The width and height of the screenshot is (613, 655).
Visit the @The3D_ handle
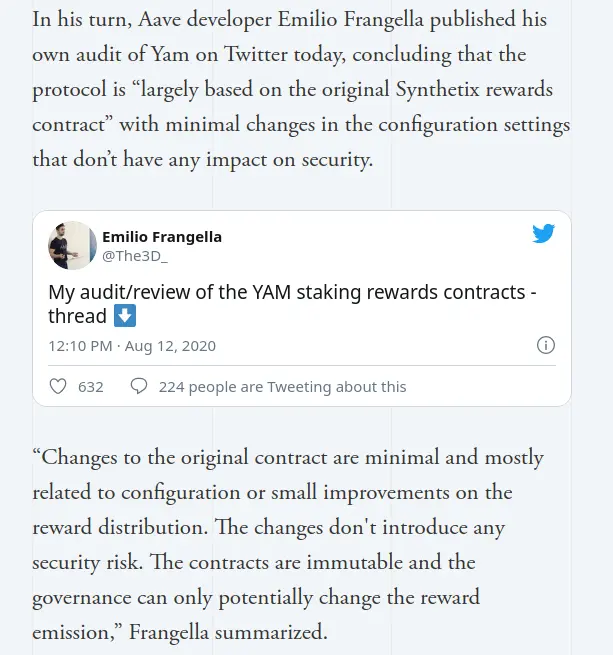point(135,256)
